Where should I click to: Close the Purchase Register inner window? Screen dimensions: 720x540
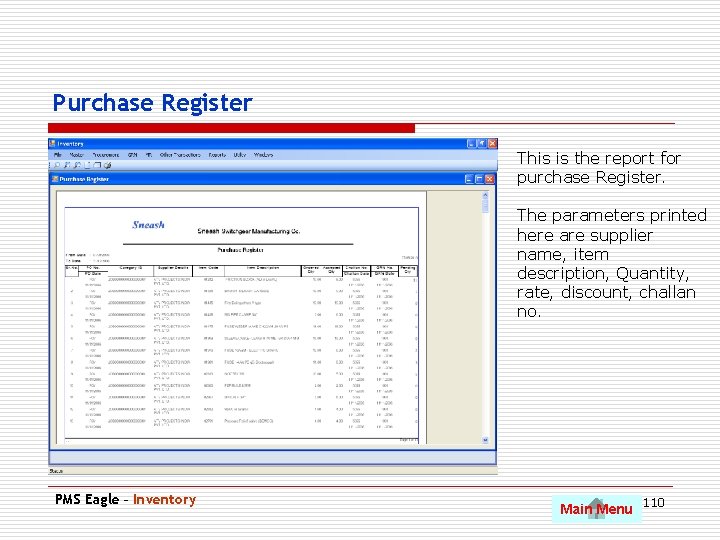point(489,179)
